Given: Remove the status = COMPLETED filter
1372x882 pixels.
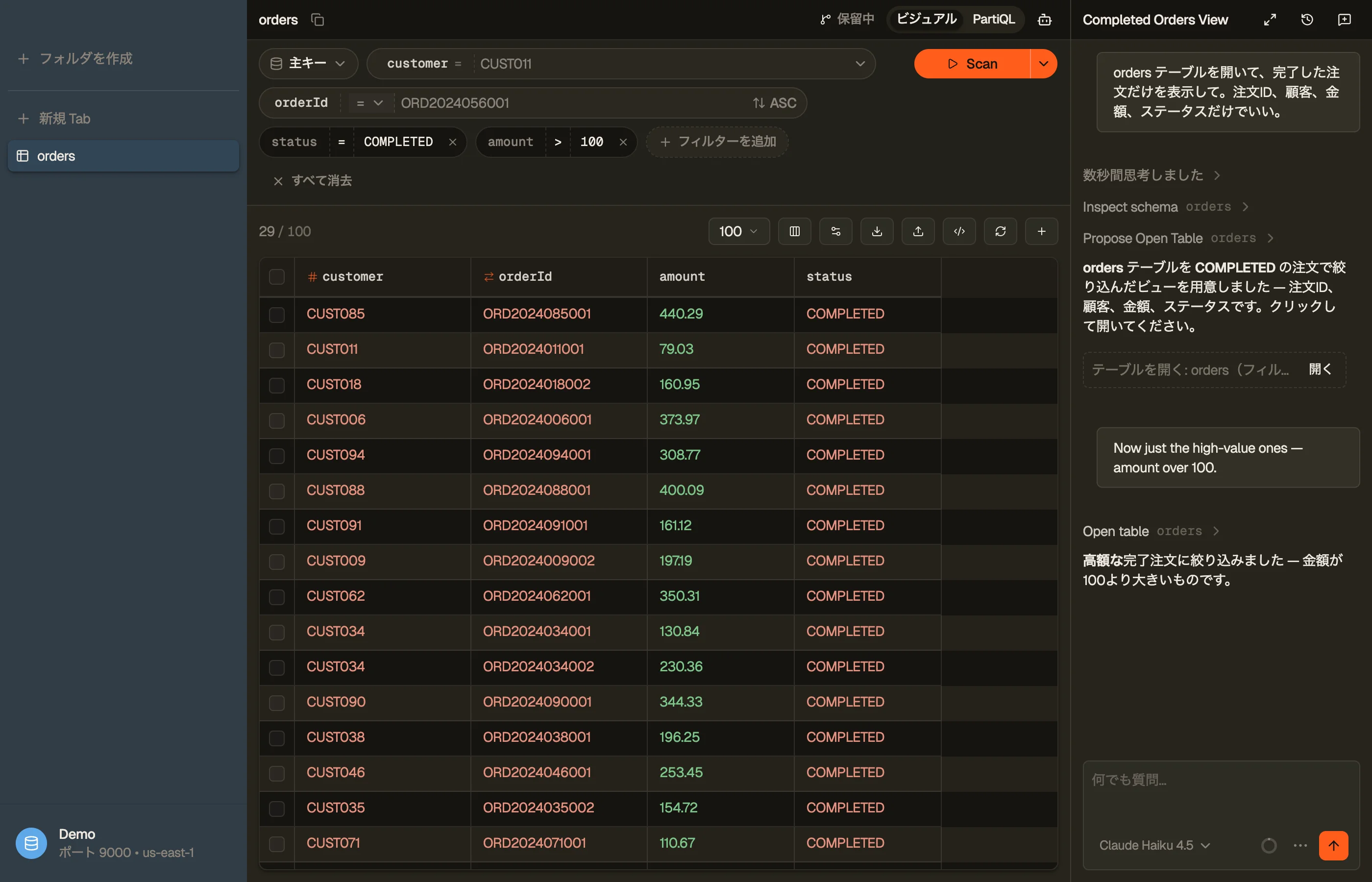Looking at the screenshot, I should [x=452, y=142].
